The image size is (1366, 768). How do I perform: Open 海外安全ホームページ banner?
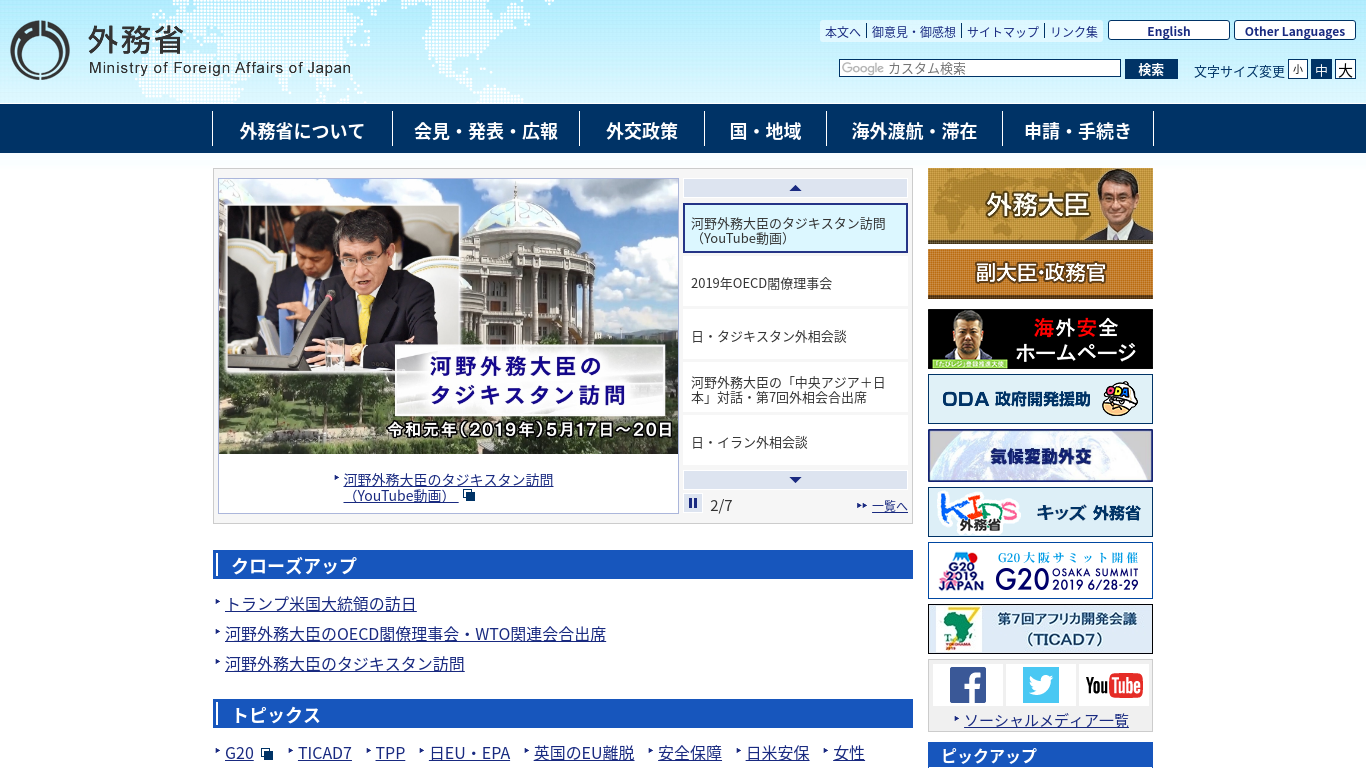[x=1040, y=339]
